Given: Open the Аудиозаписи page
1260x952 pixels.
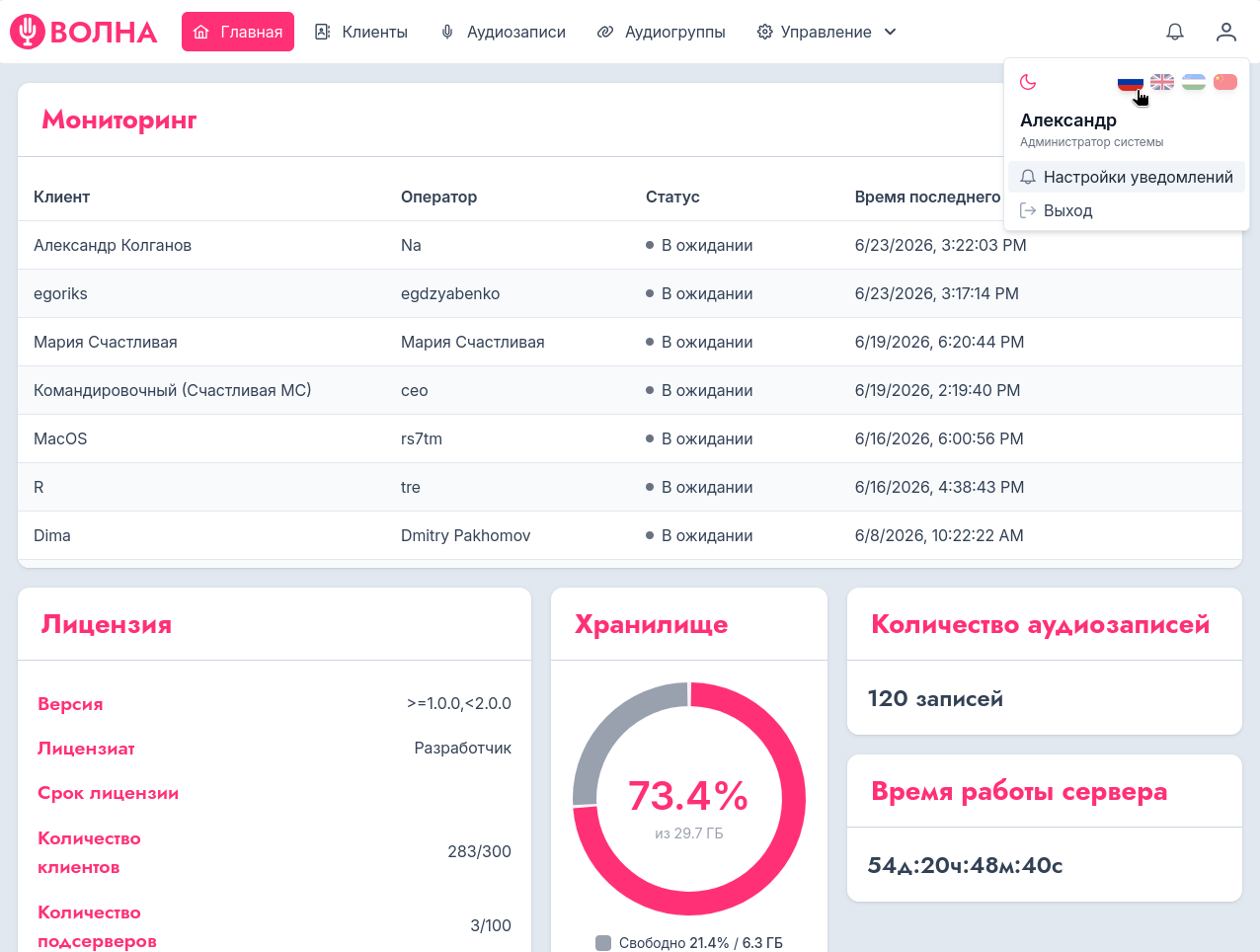Looking at the screenshot, I should (x=504, y=32).
